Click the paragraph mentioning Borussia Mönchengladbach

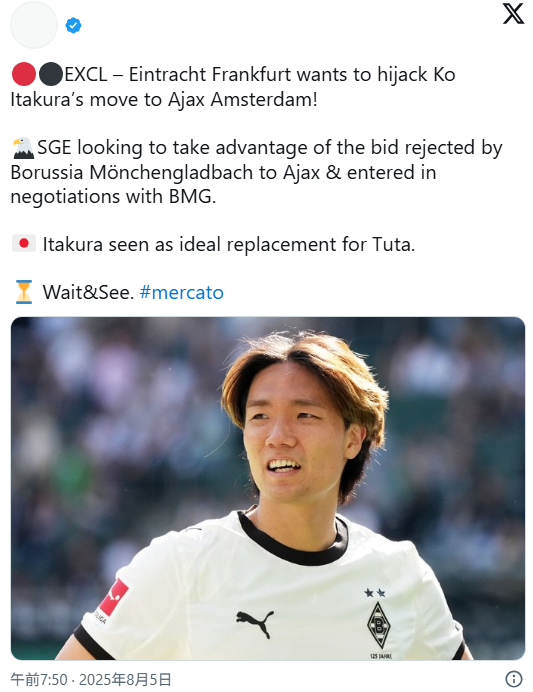tap(256, 172)
